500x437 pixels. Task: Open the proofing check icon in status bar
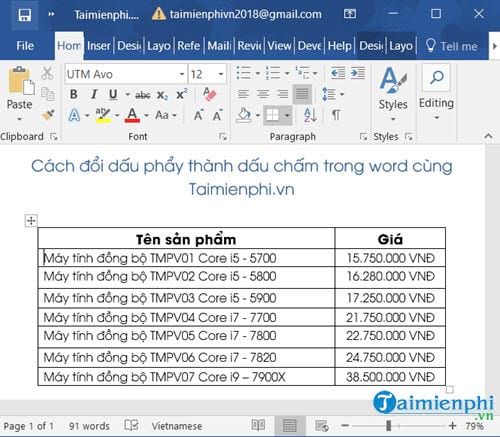coord(131,425)
